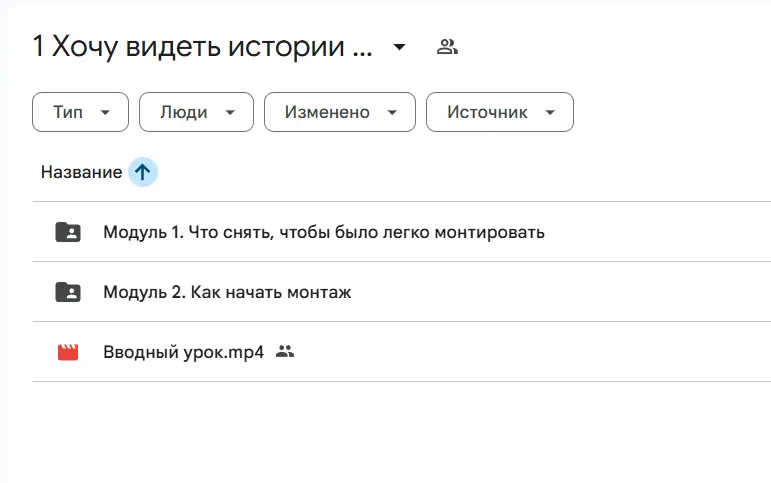Click the red video icon of Вводный урок.mp4
771x483 pixels.
[x=68, y=352]
